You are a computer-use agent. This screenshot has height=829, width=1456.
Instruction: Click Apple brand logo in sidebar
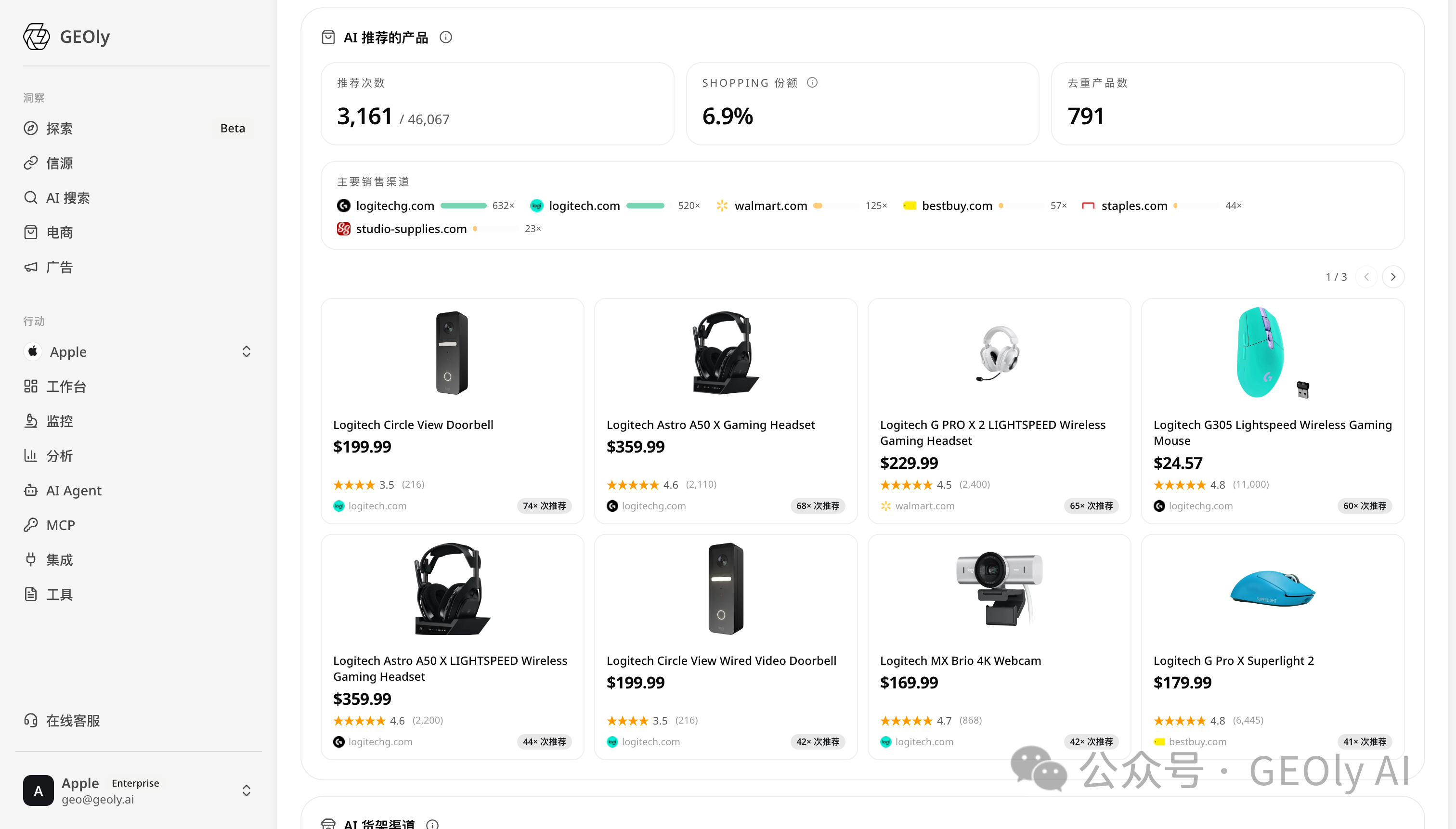click(x=33, y=351)
